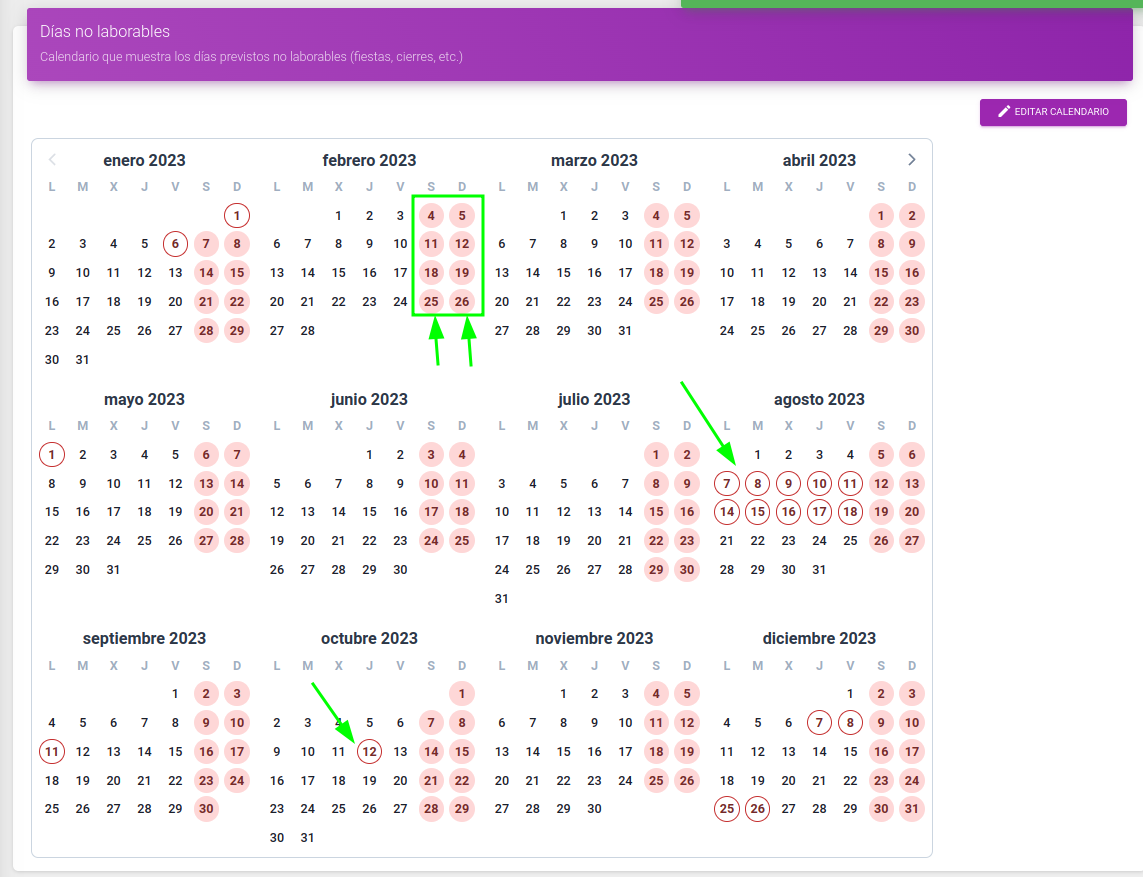Select October 1 in octubre 2023
This screenshot has width=1143, height=877.
462,694
